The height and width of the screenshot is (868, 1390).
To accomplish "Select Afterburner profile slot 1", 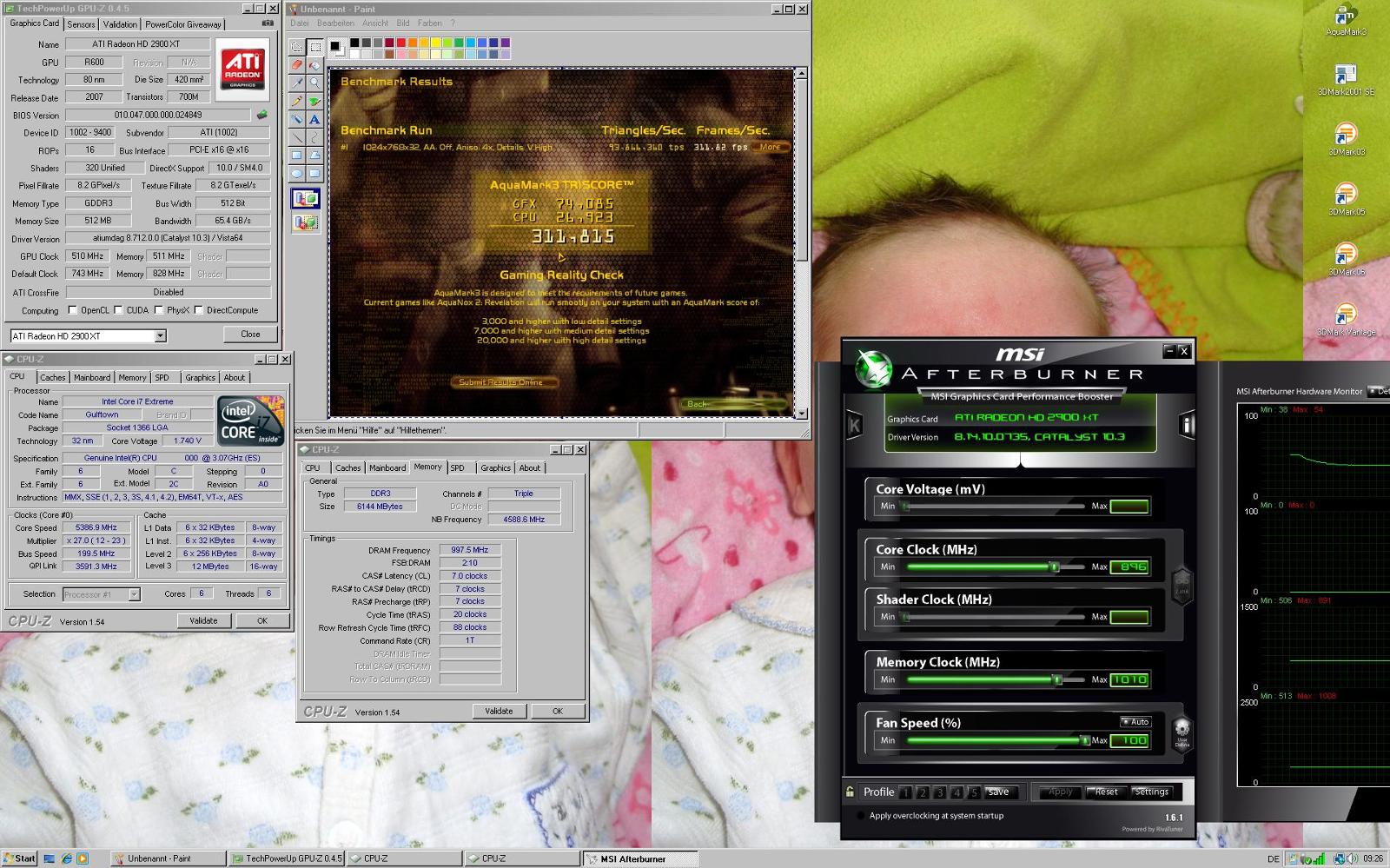I will 905,792.
